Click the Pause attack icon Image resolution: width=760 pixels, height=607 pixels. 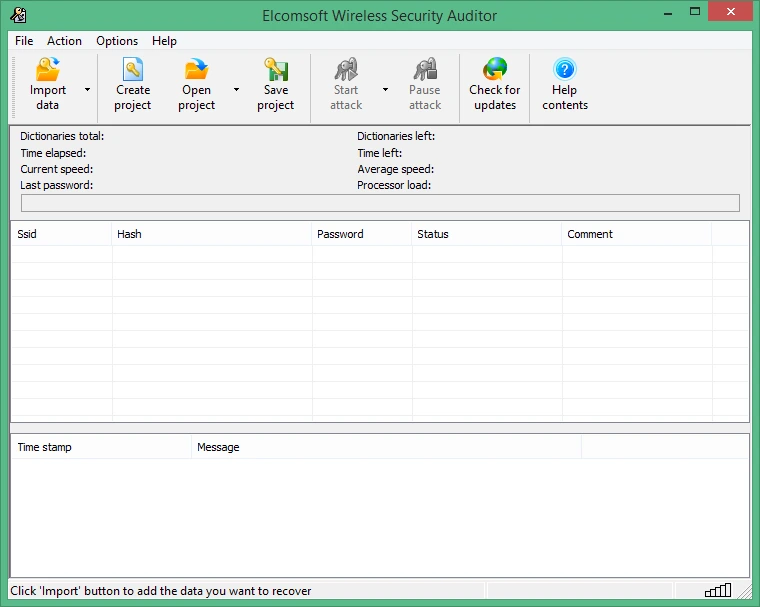click(x=425, y=69)
